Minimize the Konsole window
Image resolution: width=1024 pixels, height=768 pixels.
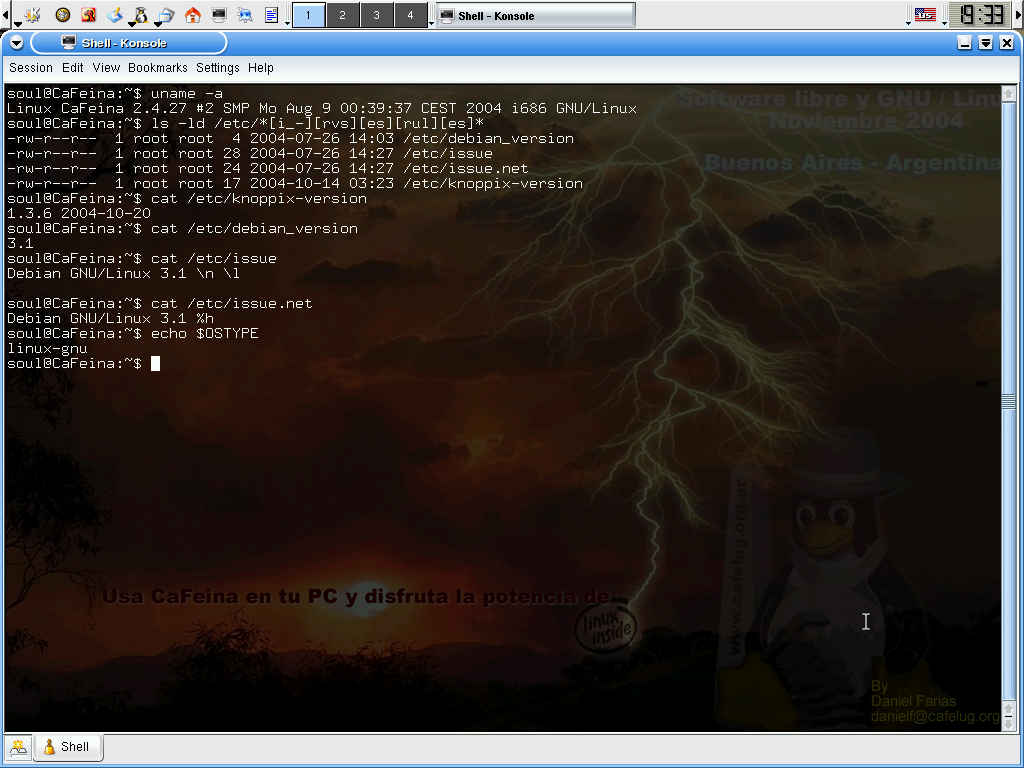(x=964, y=43)
